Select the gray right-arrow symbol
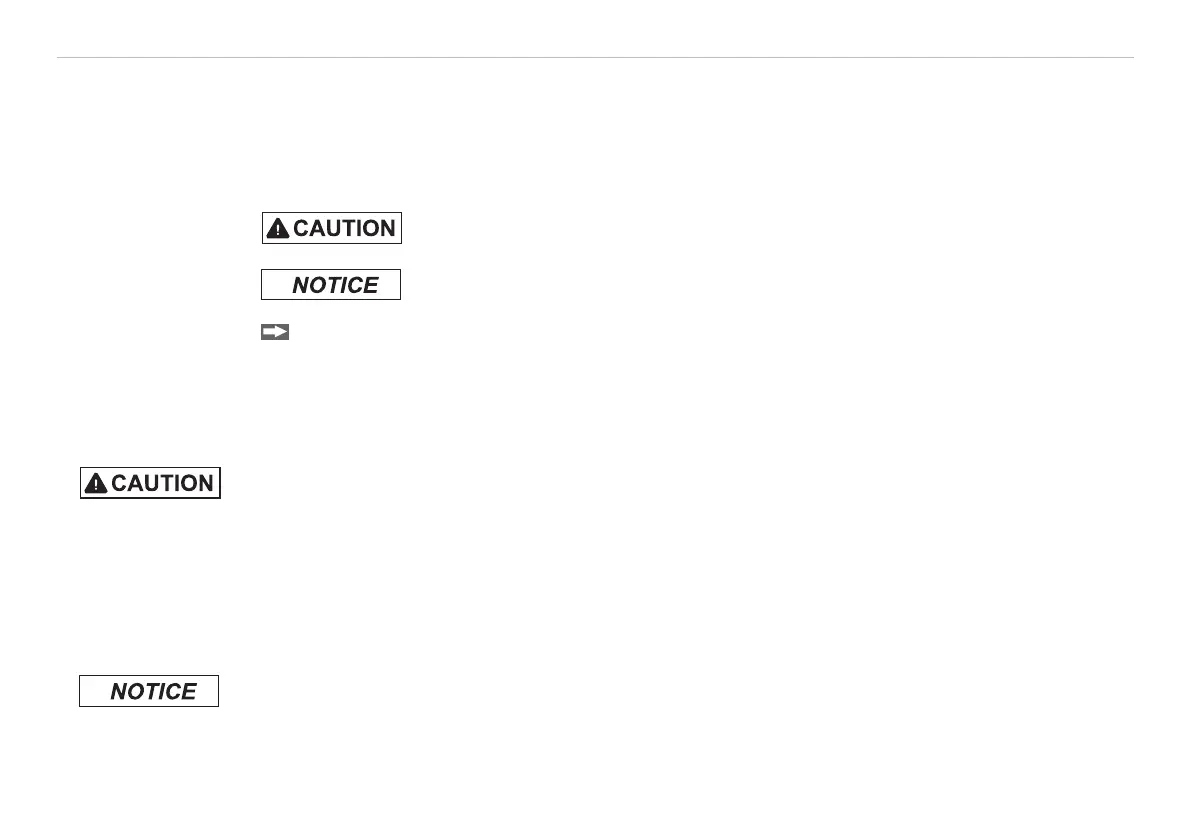This screenshot has height=839, width=1191. click(275, 332)
